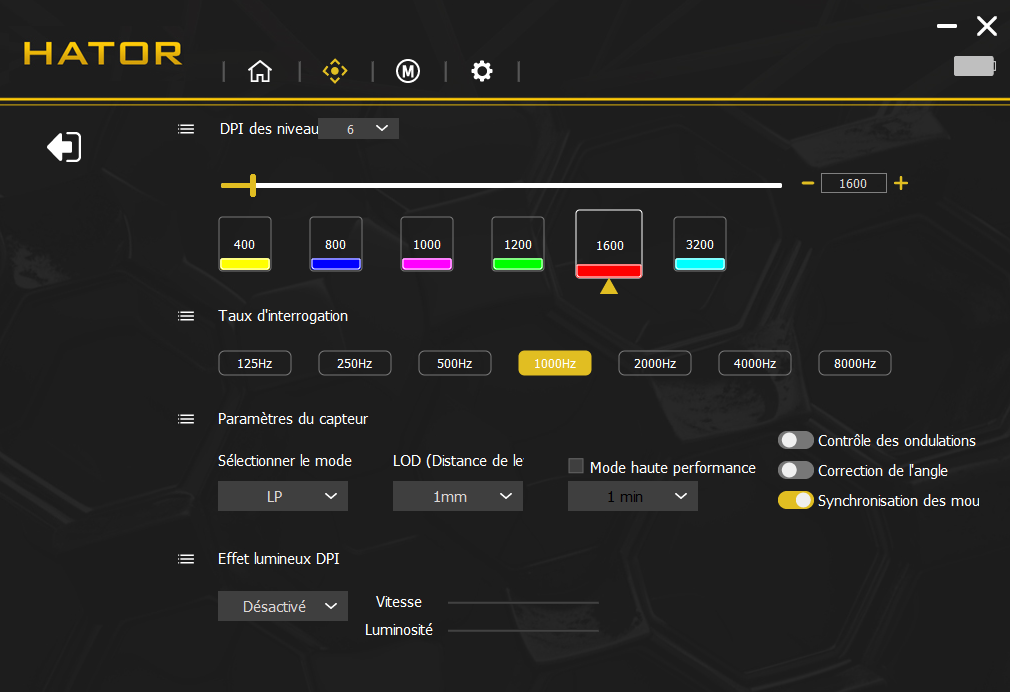The height and width of the screenshot is (692, 1010).
Task: Click the battery status icon
Action: 974,66
